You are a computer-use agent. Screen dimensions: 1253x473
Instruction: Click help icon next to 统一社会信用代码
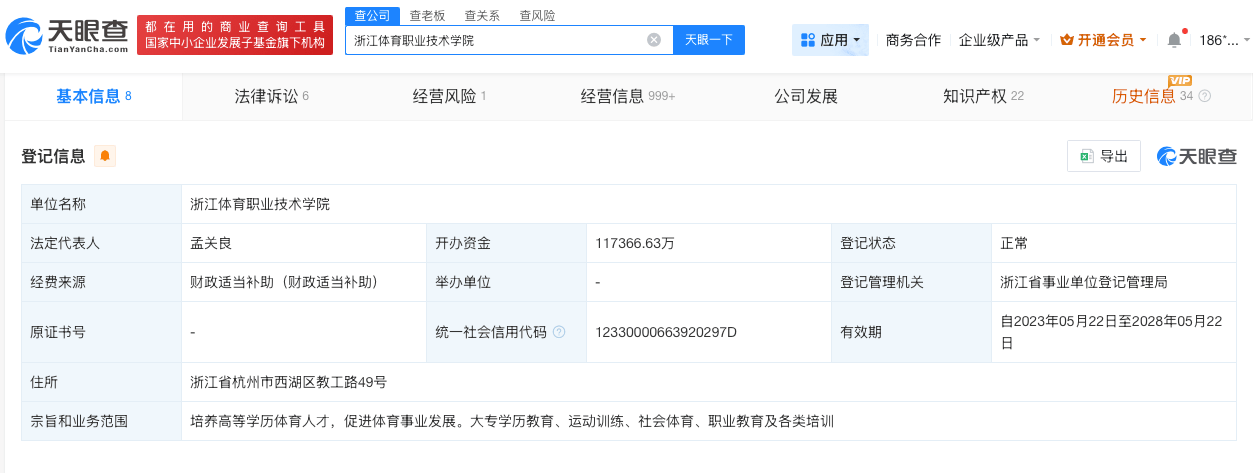click(559, 332)
